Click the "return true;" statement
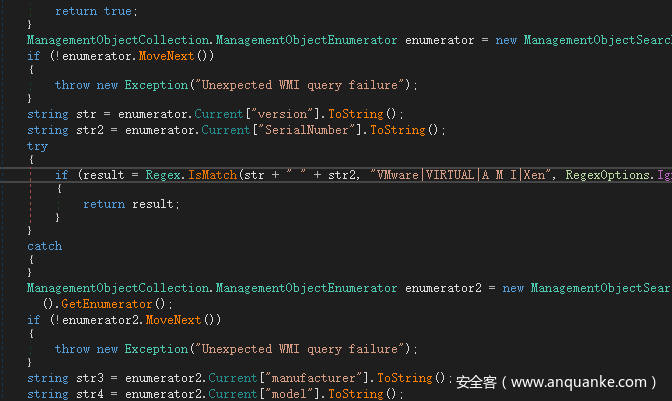The image size is (672, 401). coord(91,10)
